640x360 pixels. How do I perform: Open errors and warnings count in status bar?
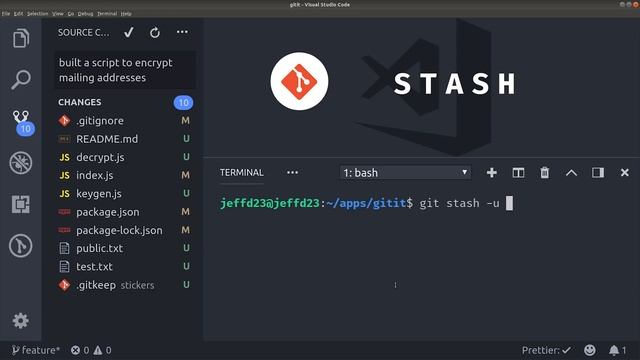click(x=91, y=350)
